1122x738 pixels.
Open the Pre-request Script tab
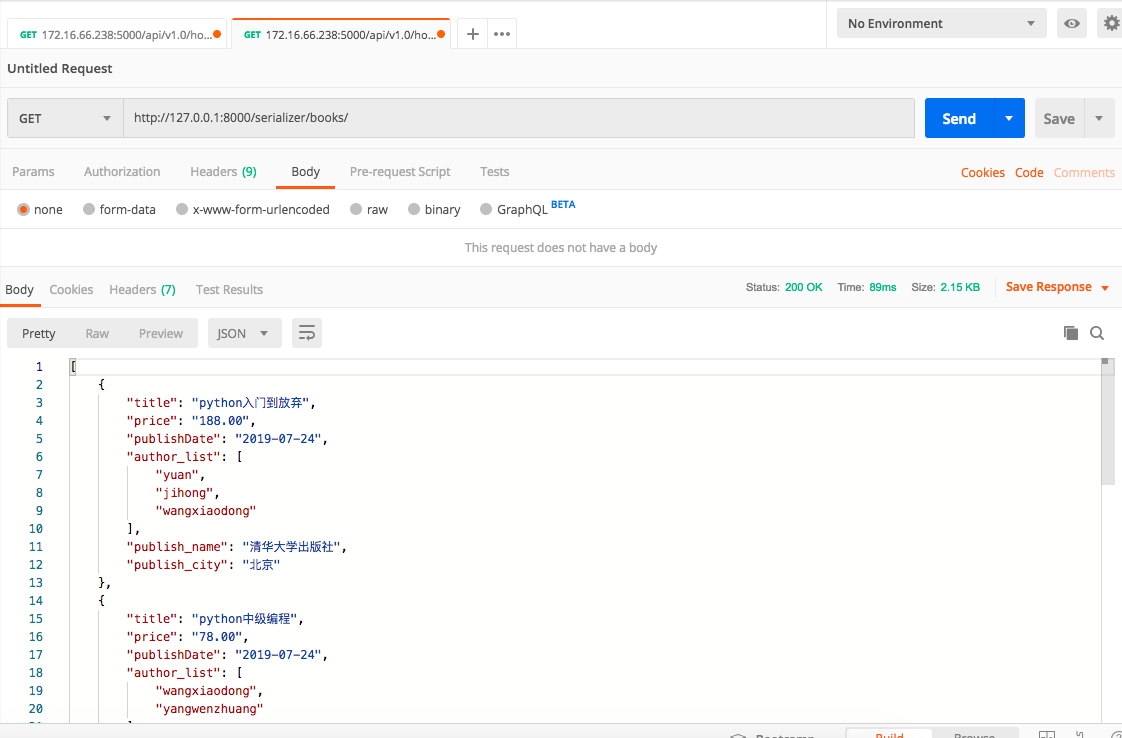point(400,172)
